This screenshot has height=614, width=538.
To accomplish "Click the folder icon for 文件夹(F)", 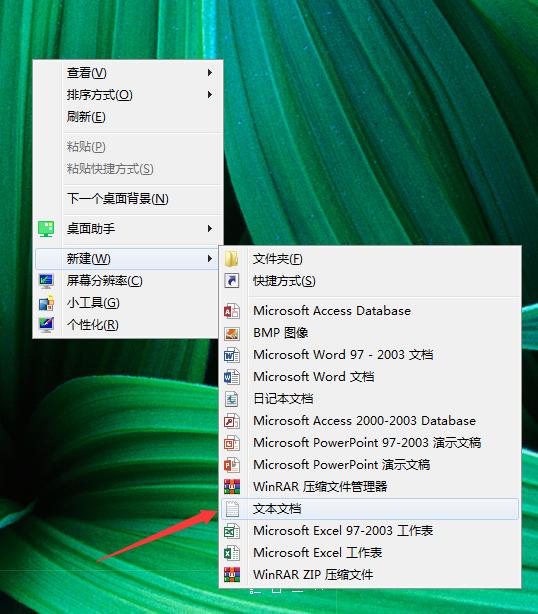I will 231,259.
